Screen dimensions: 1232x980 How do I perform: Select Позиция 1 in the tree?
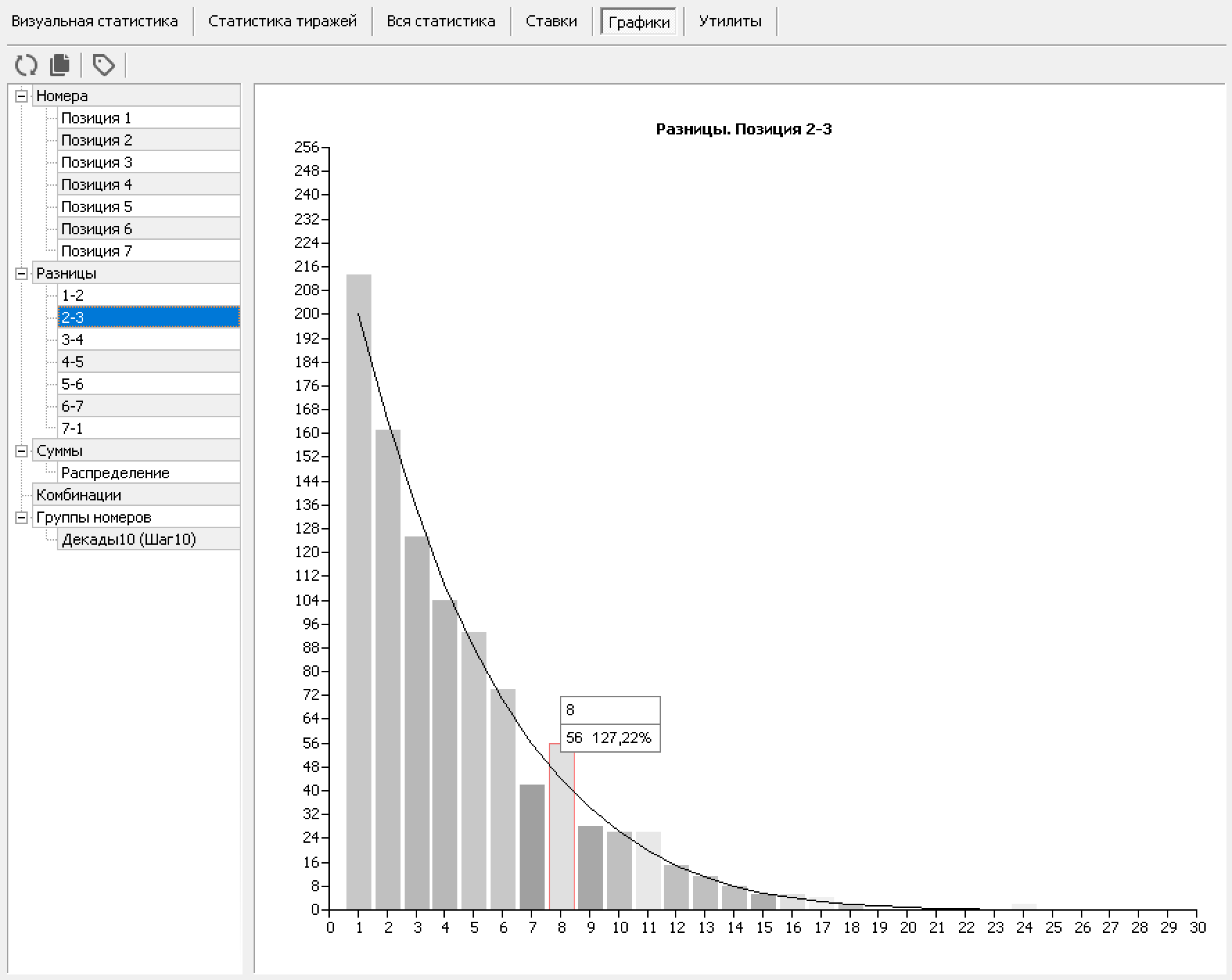(96, 118)
